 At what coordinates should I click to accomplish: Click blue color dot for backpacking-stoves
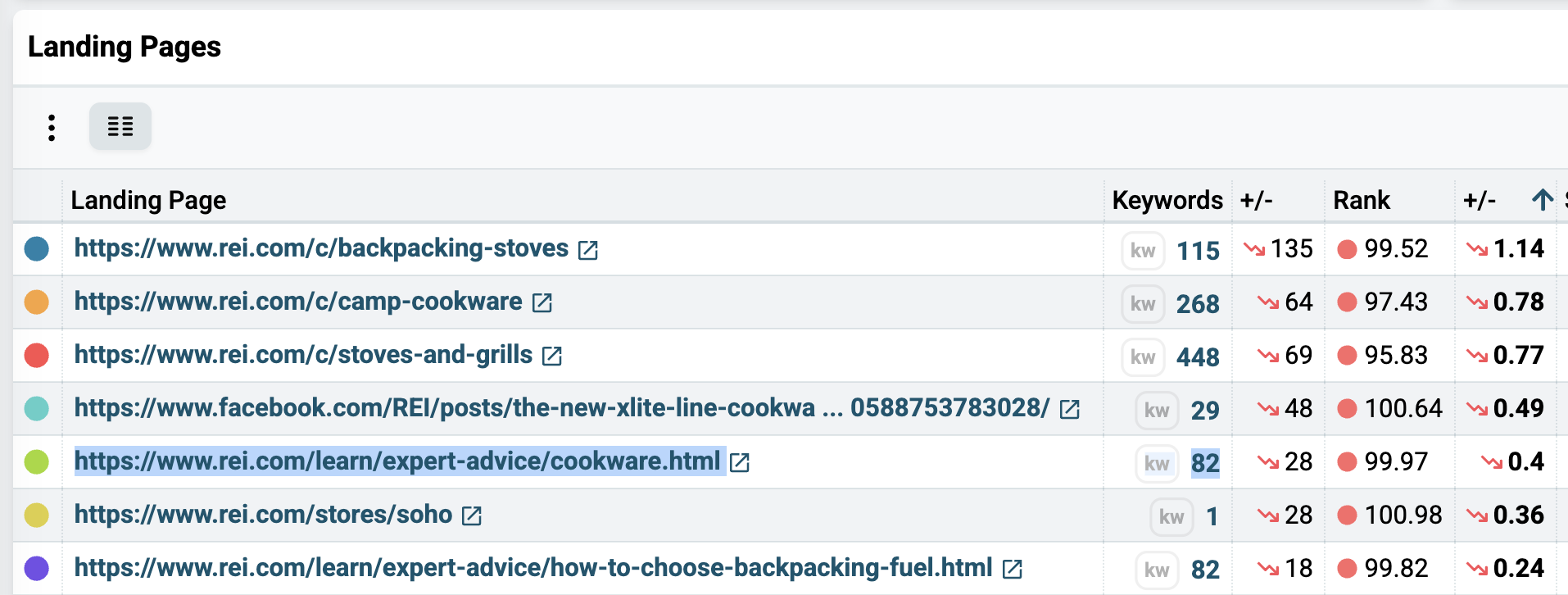(37, 248)
